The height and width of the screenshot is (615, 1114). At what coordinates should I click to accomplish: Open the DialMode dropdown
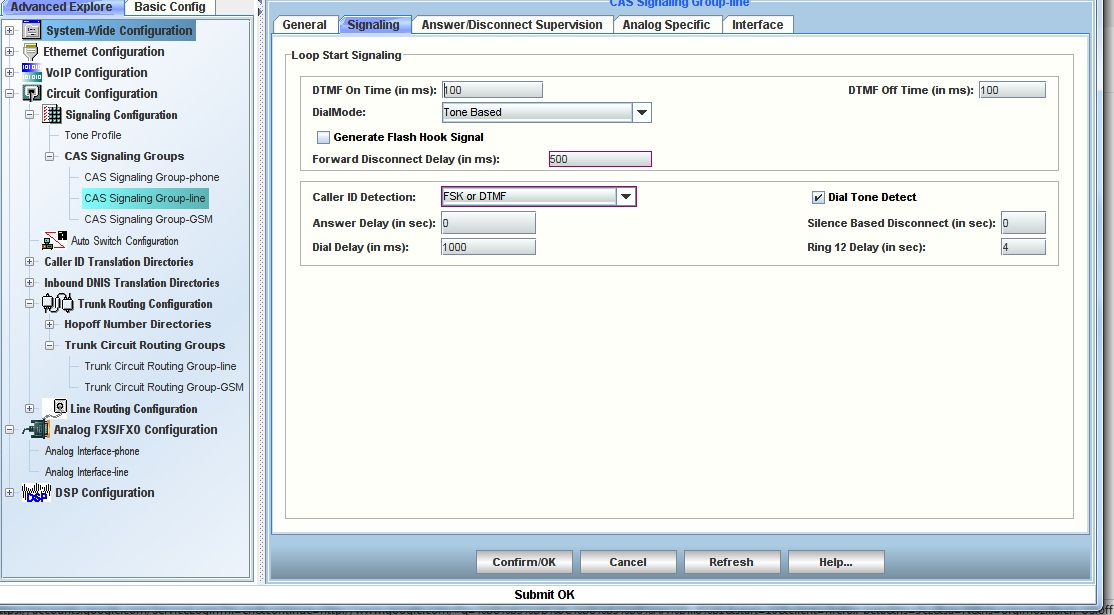coord(641,113)
